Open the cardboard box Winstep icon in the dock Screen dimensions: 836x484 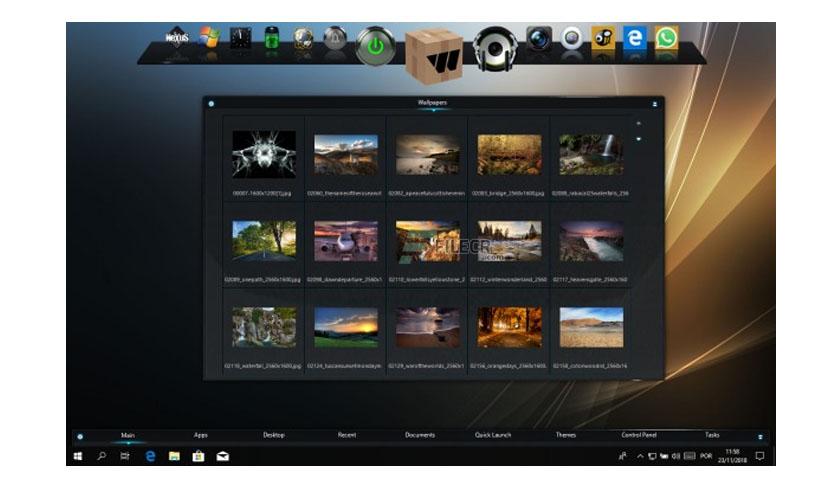click(x=434, y=56)
